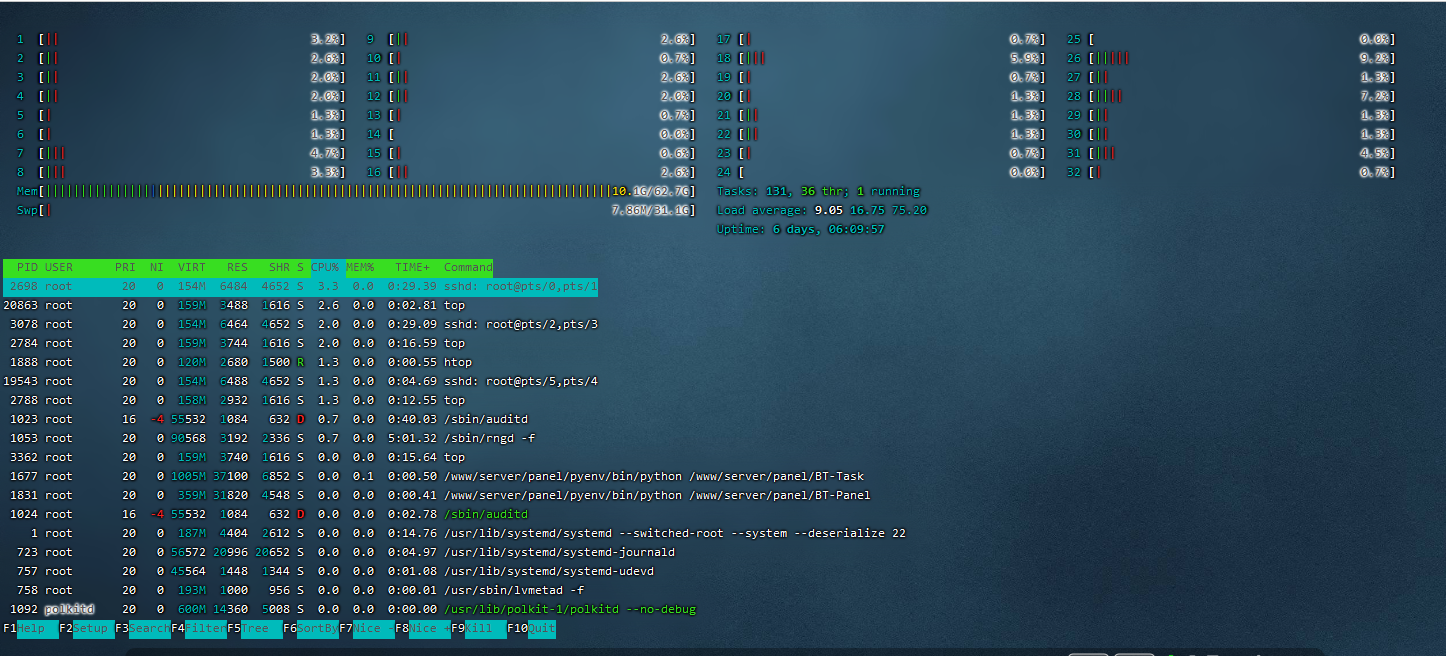Click the CPU 7 usage meter
Screen dimensions: 1446x656
(181, 153)
